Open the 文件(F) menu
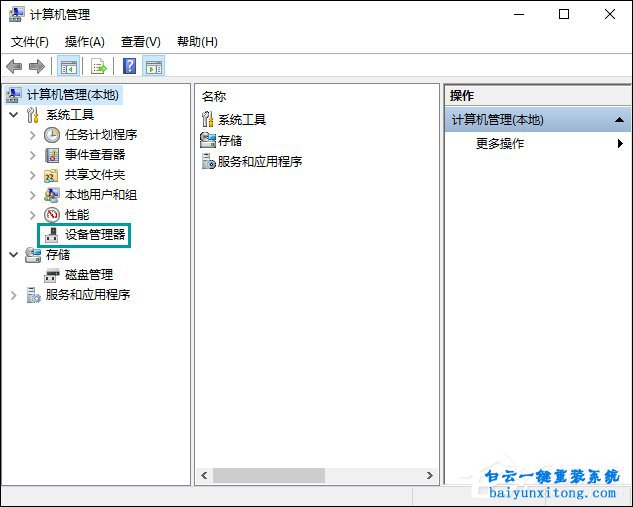Screen dimensions: 633x507 (29, 42)
